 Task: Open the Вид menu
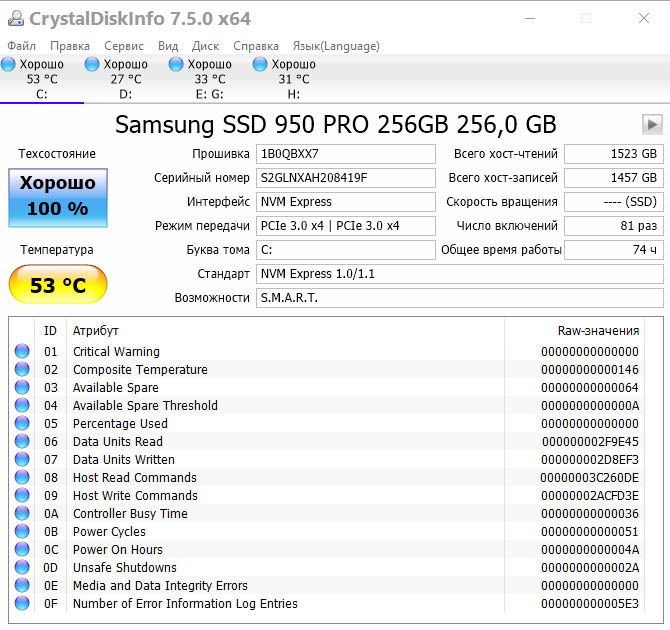coord(168,46)
